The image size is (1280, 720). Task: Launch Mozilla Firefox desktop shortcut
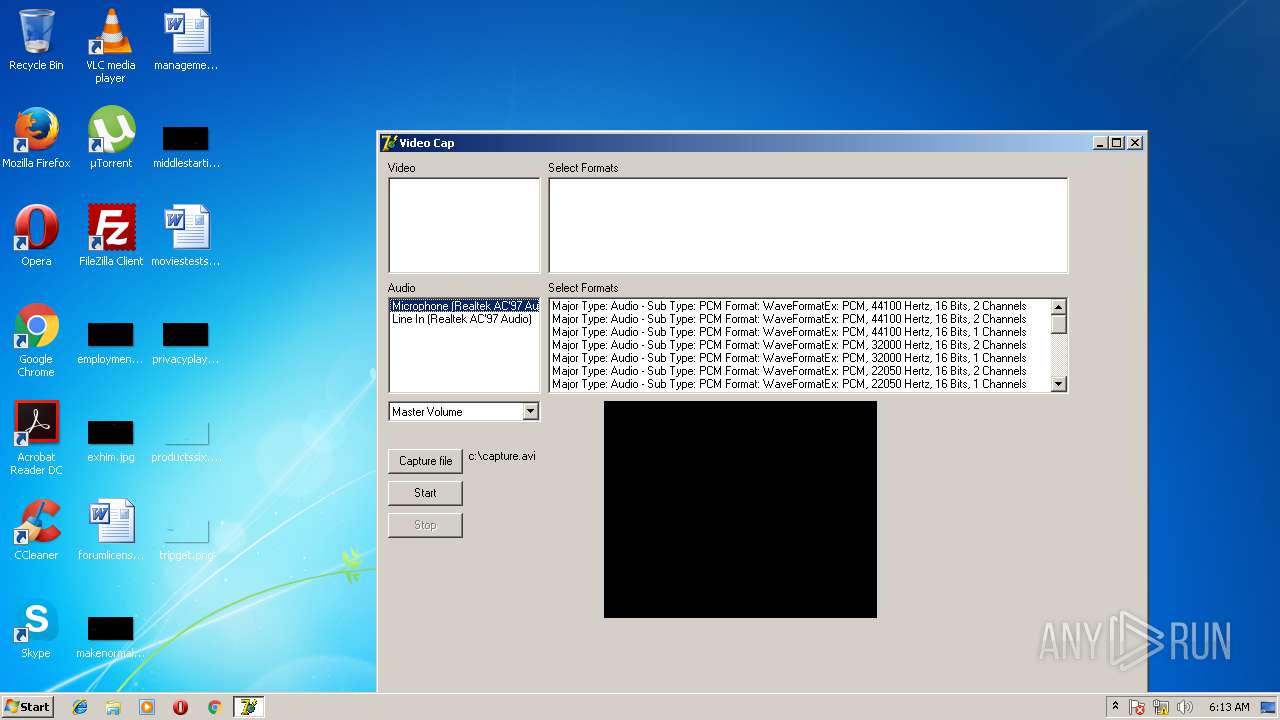[36, 138]
